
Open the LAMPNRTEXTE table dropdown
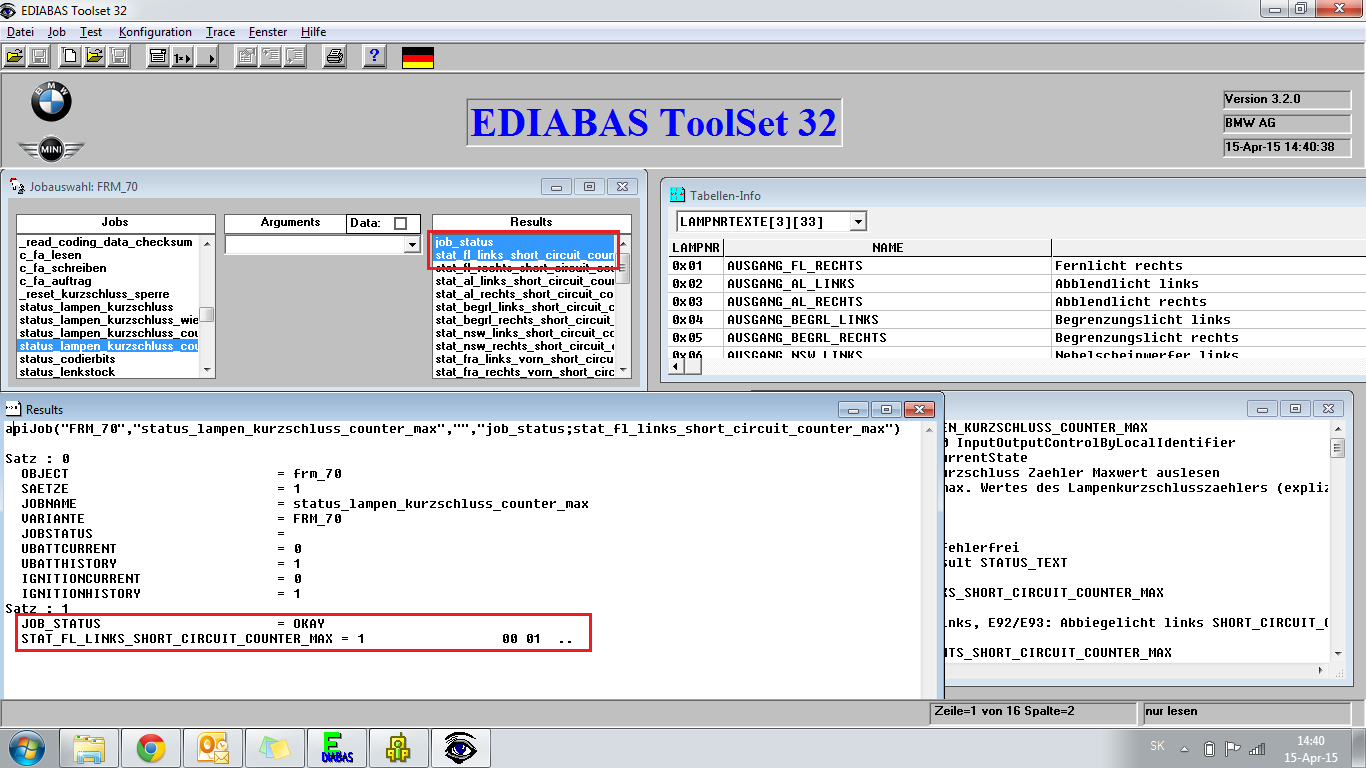[x=858, y=222]
